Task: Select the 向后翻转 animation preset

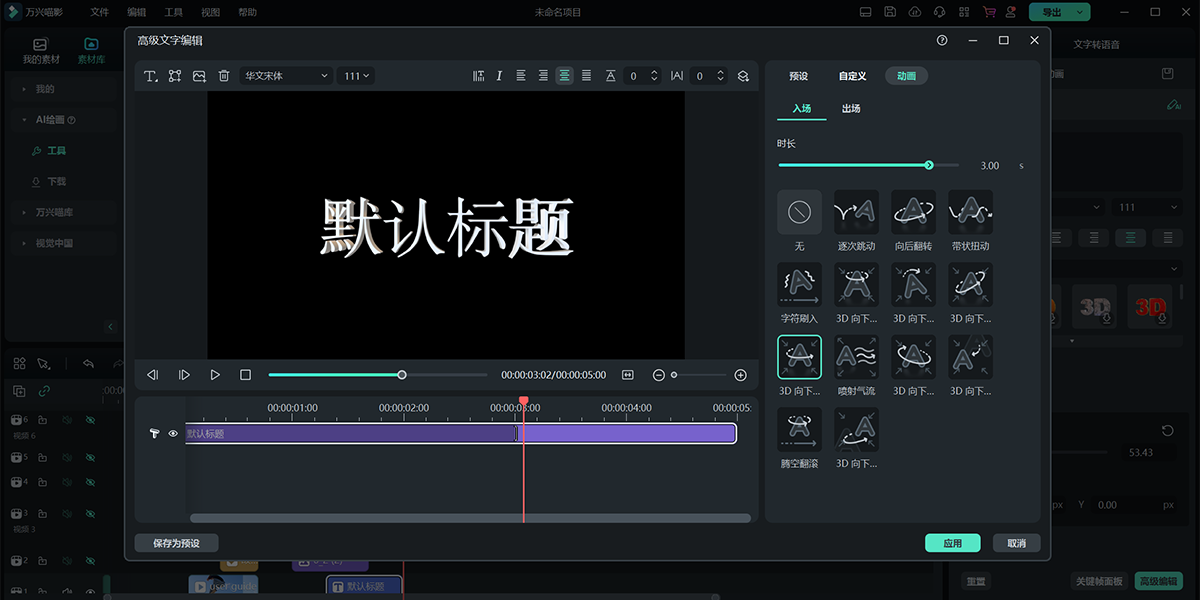Action: [913, 211]
